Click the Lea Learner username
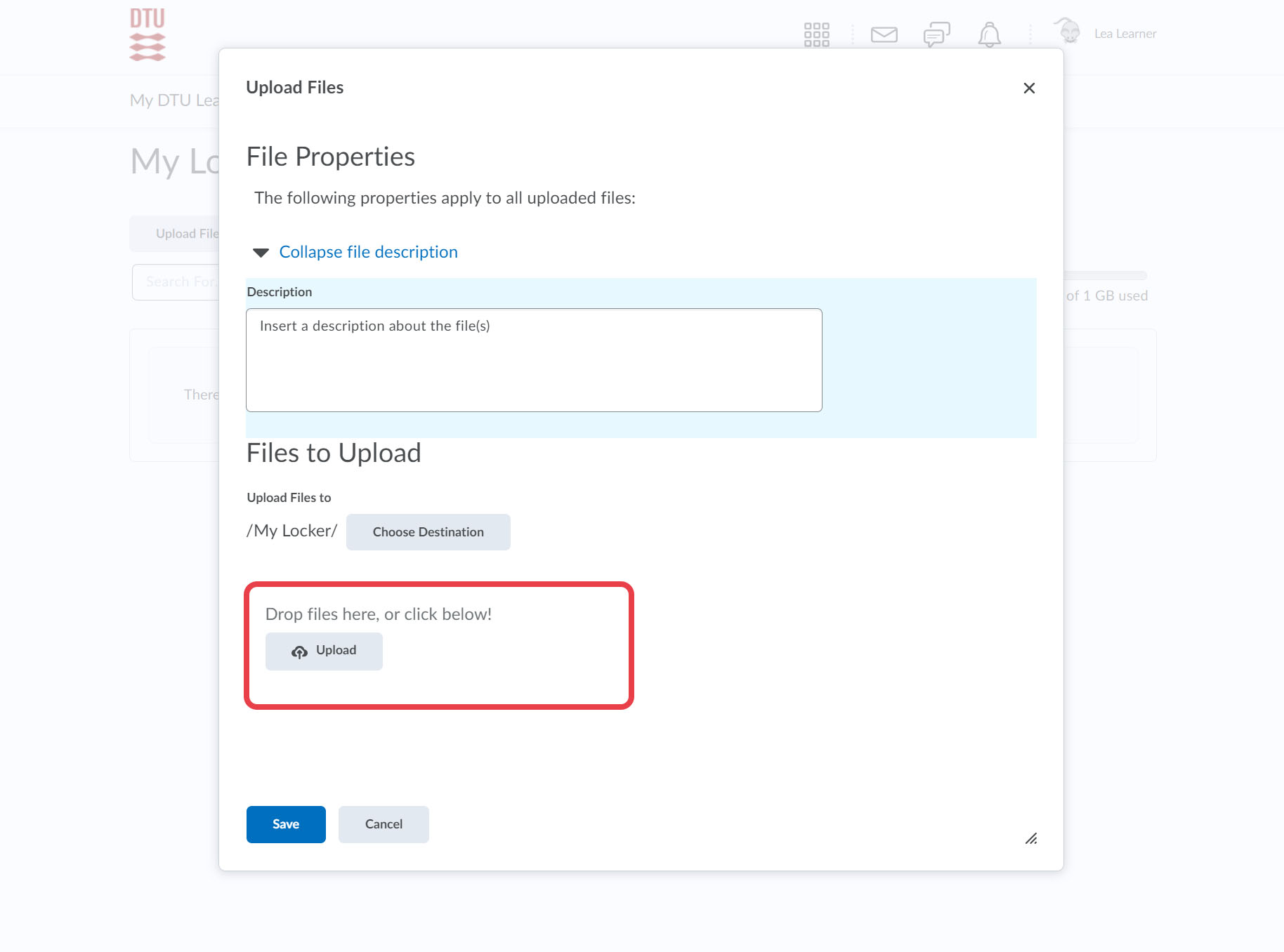Viewport: 1284px width, 952px height. tap(1125, 34)
